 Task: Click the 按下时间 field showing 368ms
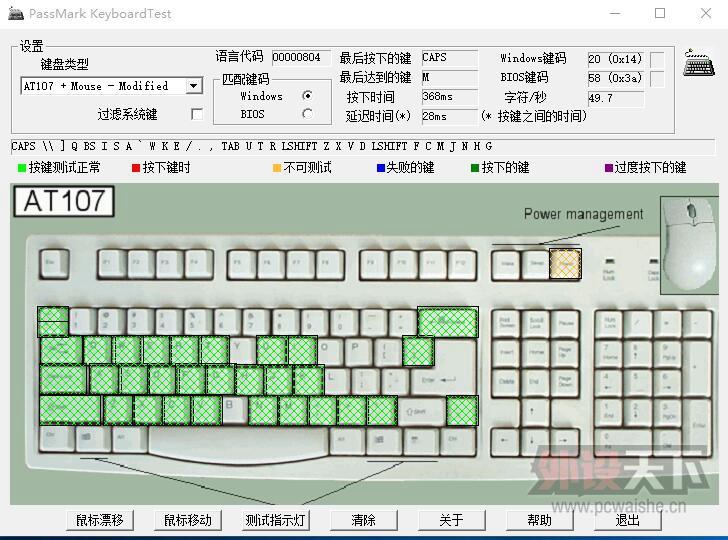(x=449, y=97)
